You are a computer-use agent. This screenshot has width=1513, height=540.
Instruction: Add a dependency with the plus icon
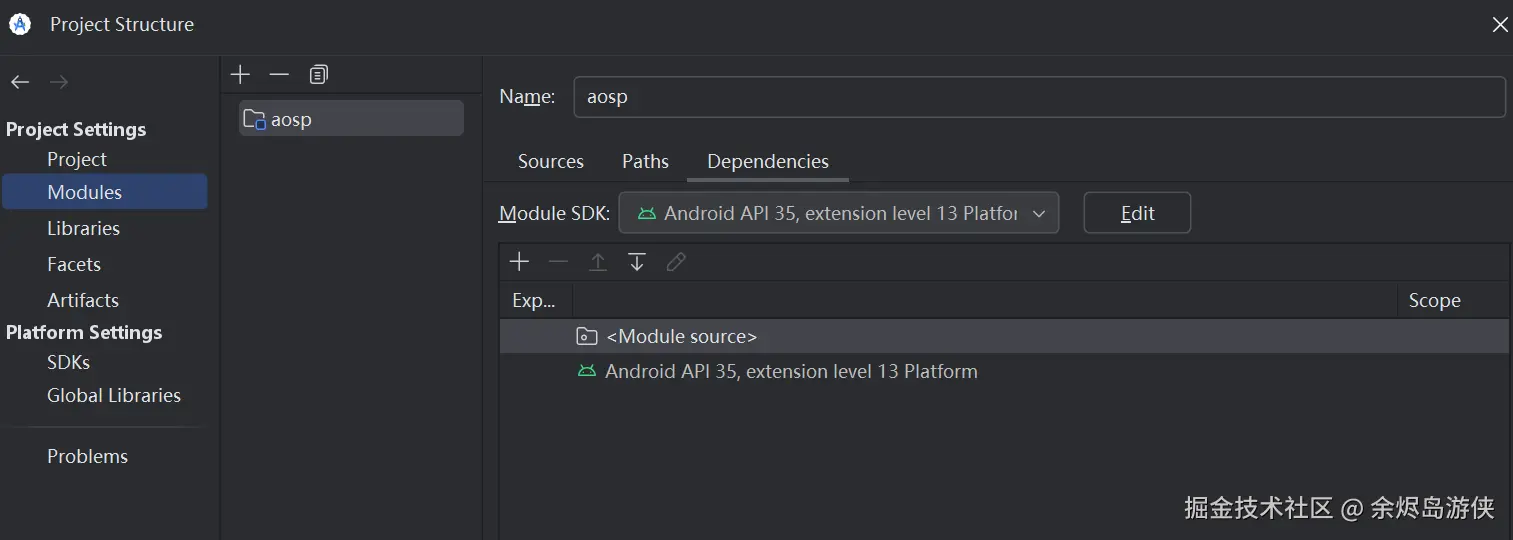click(x=519, y=262)
